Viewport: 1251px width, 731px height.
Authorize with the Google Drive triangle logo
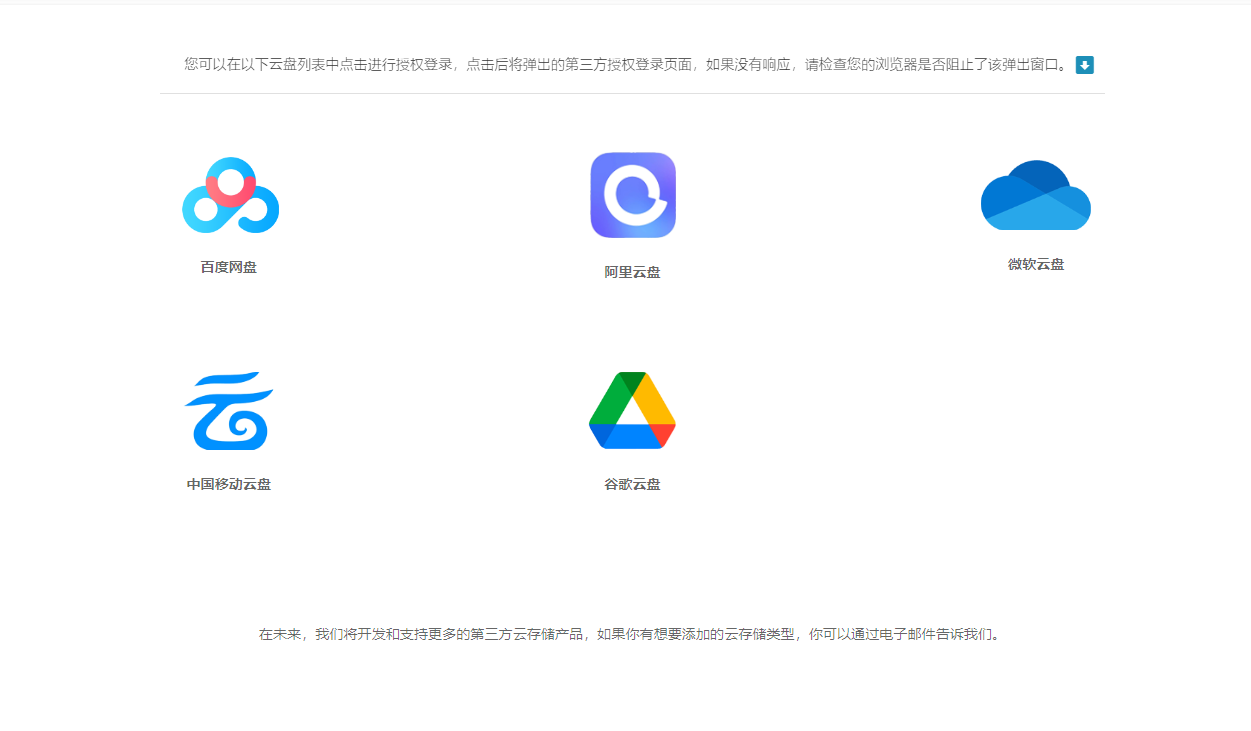[632, 411]
